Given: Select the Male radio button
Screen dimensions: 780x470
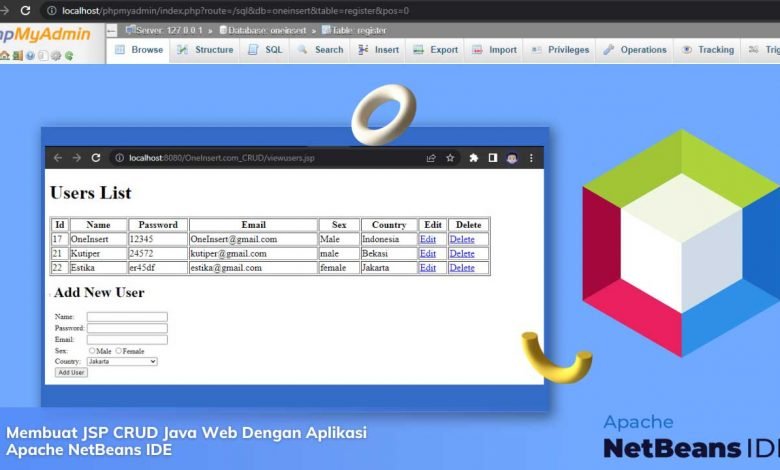Looking at the screenshot, I should point(92,351).
